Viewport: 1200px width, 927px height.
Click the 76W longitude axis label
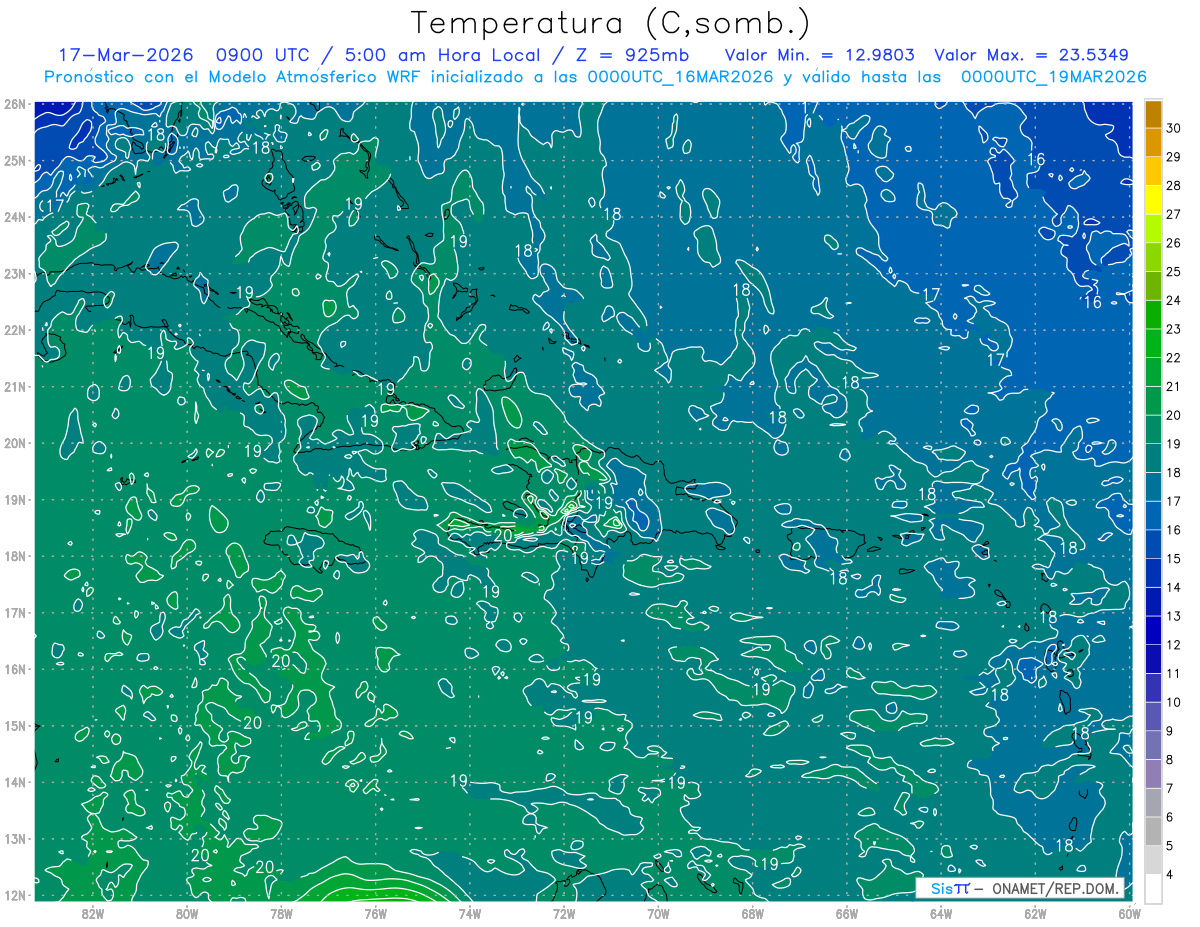375,913
